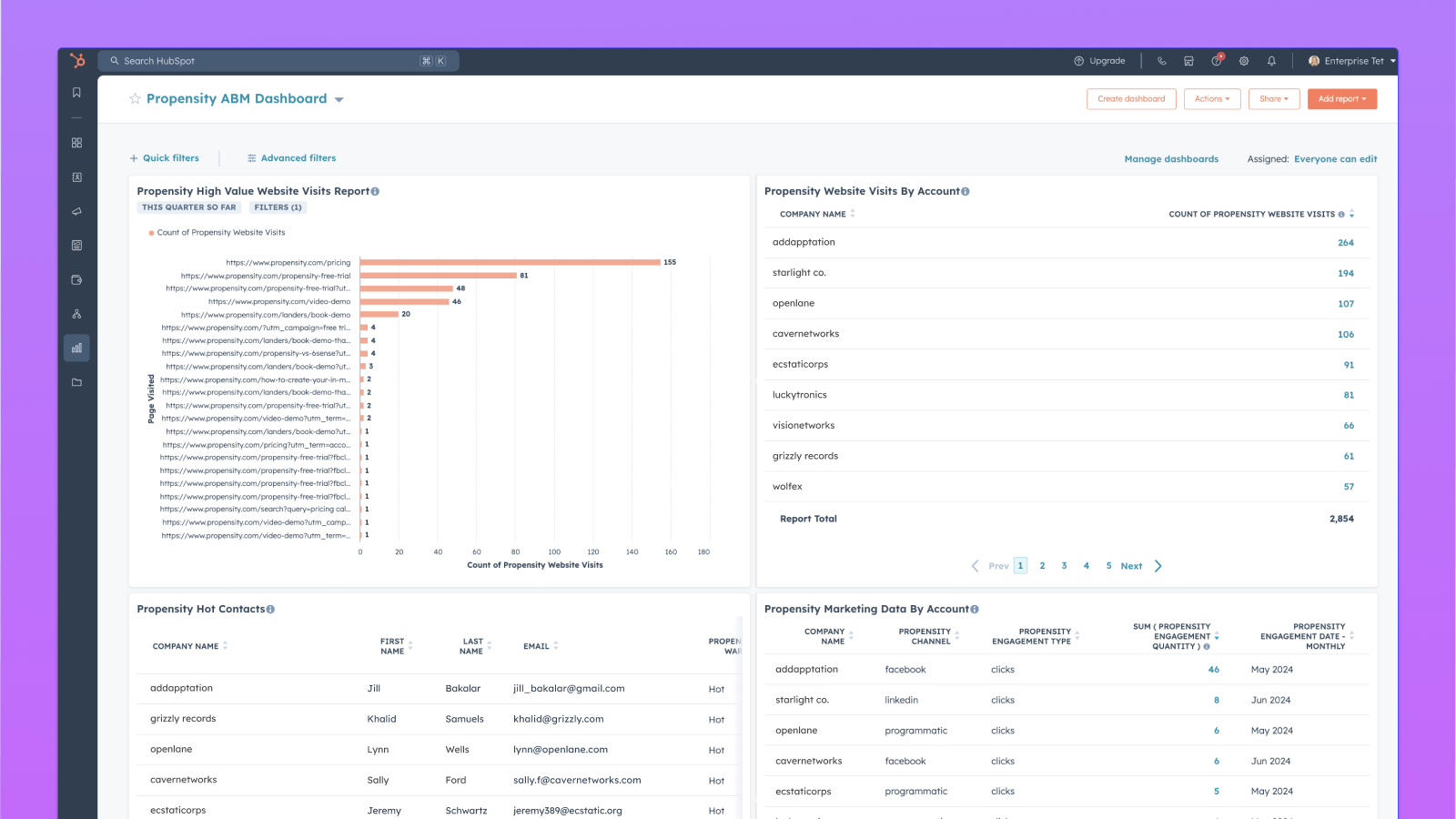The image size is (1456, 819).
Task: Open the Share dropdown menu
Action: pyautogui.click(x=1274, y=98)
